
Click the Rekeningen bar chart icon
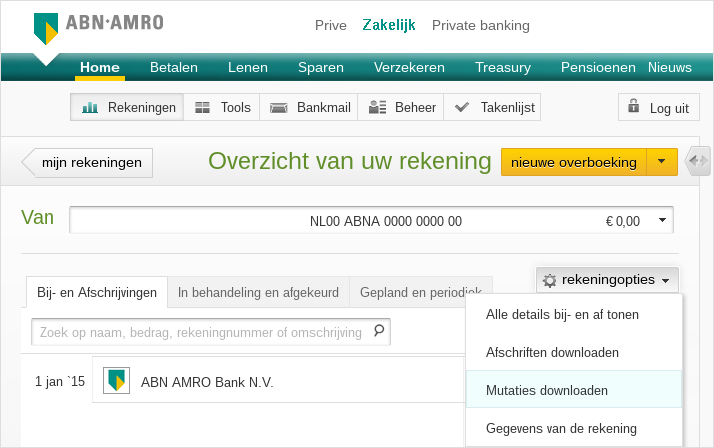pos(90,107)
